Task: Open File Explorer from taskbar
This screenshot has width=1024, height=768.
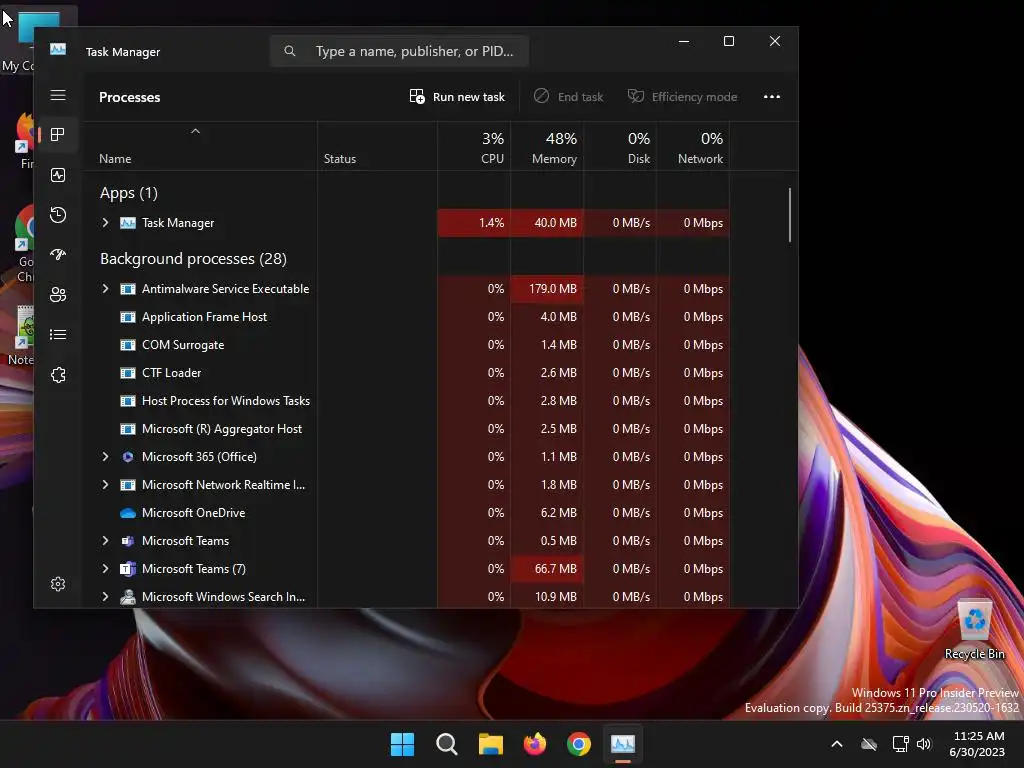Action: [x=490, y=744]
